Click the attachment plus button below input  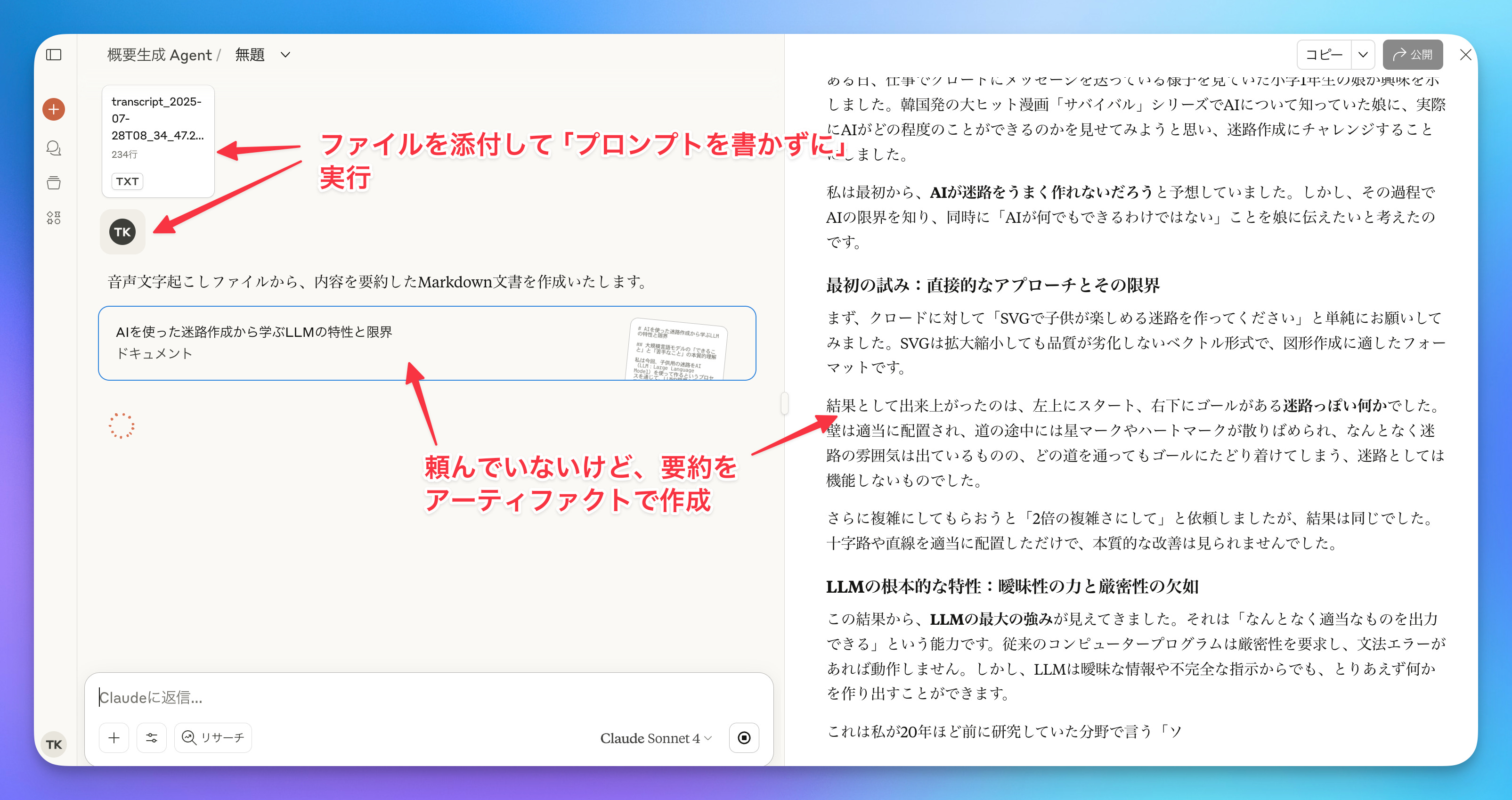click(x=114, y=738)
